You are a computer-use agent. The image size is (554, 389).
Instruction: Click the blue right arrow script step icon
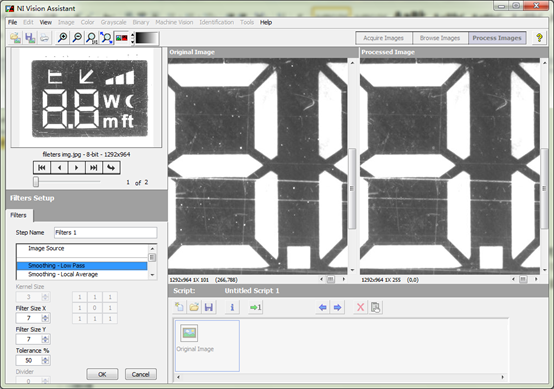click(337, 307)
